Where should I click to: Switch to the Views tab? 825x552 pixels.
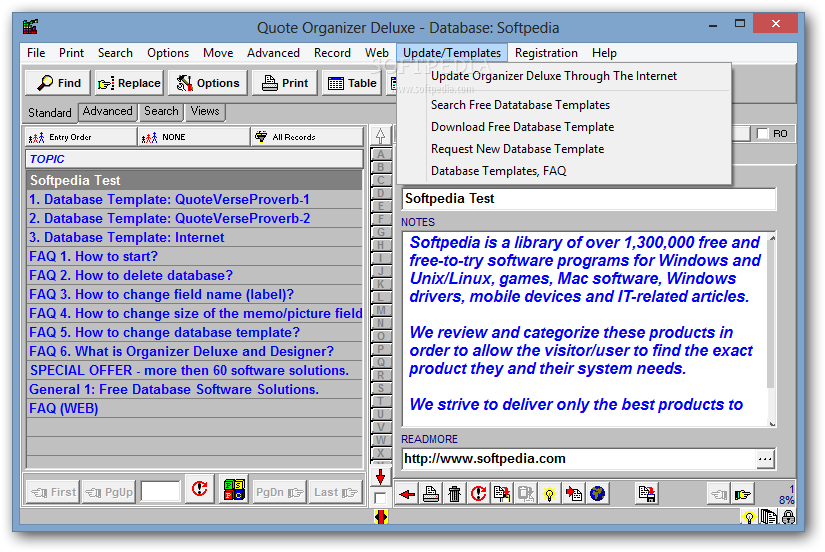pyautogui.click(x=205, y=112)
